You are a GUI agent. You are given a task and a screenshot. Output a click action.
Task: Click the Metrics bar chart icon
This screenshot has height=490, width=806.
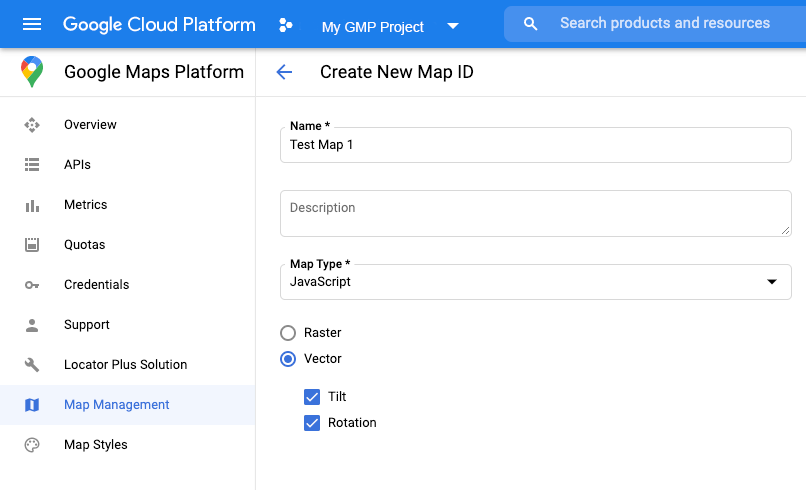click(x=32, y=205)
